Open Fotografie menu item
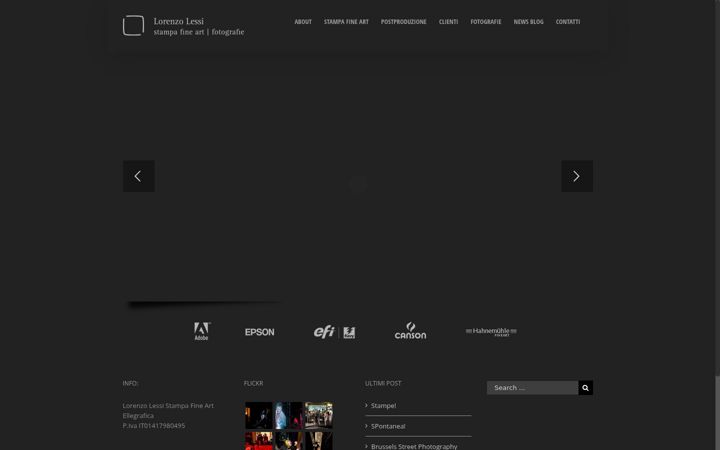The image size is (720, 450). (486, 22)
